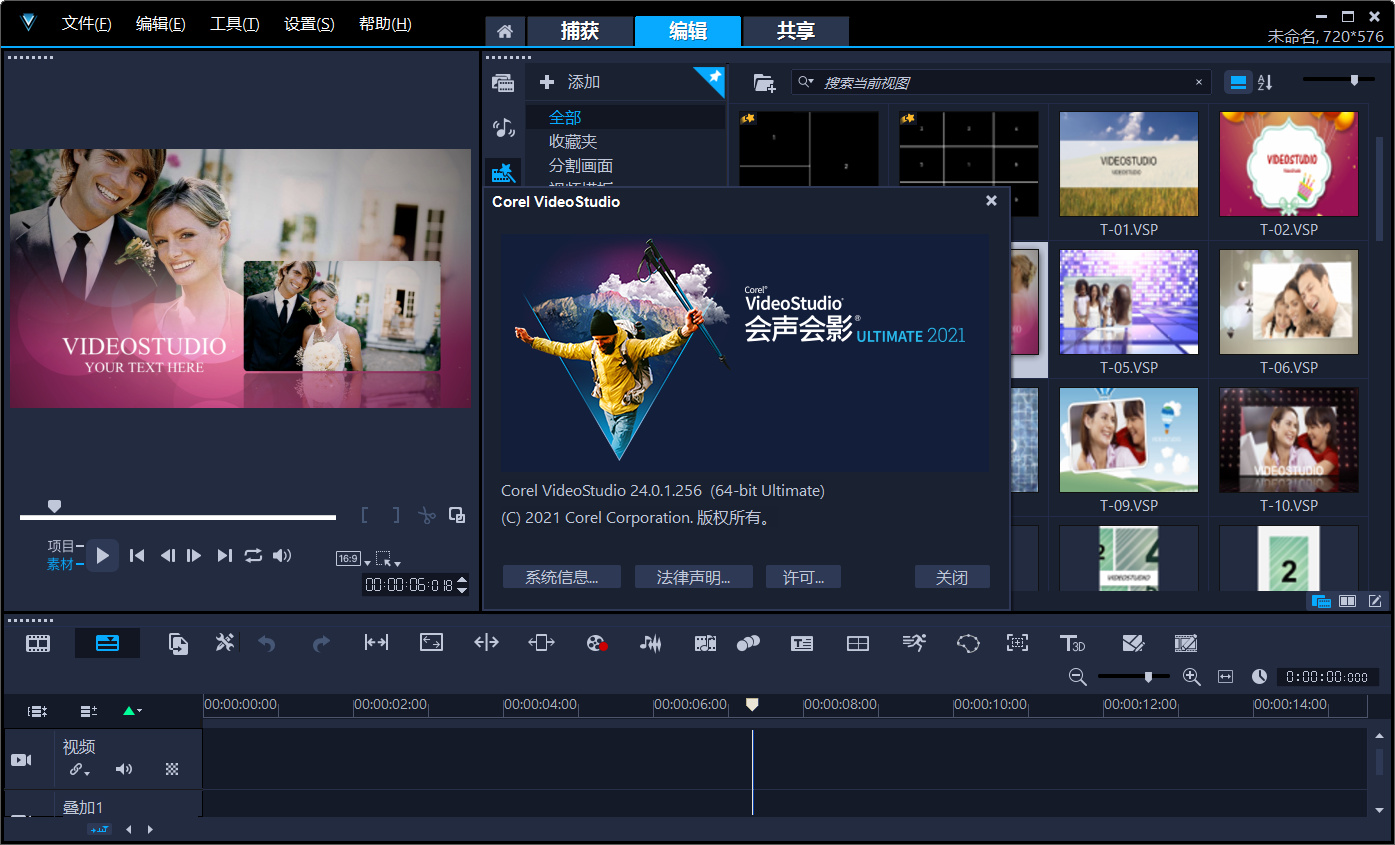The height and width of the screenshot is (845, 1395).
Task: Select the Roll tool icon
Action: 486,643
